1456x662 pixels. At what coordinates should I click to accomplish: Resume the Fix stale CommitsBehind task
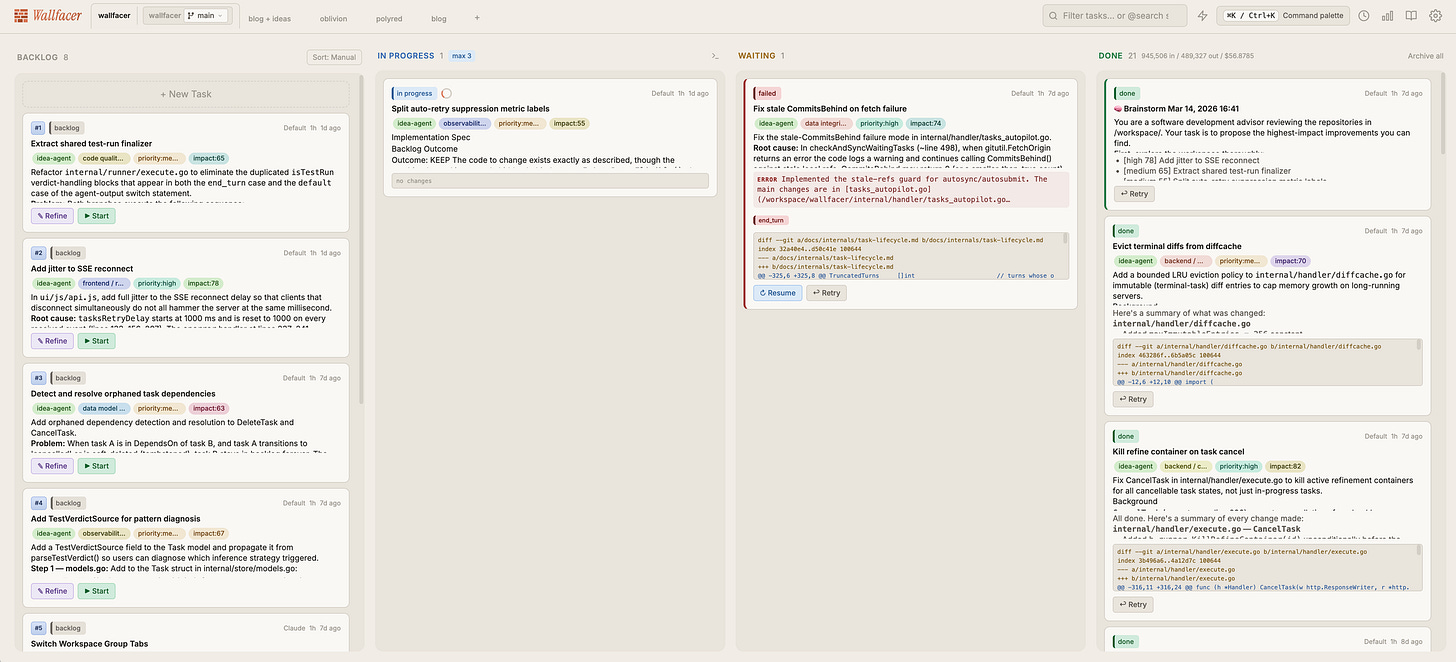777,293
